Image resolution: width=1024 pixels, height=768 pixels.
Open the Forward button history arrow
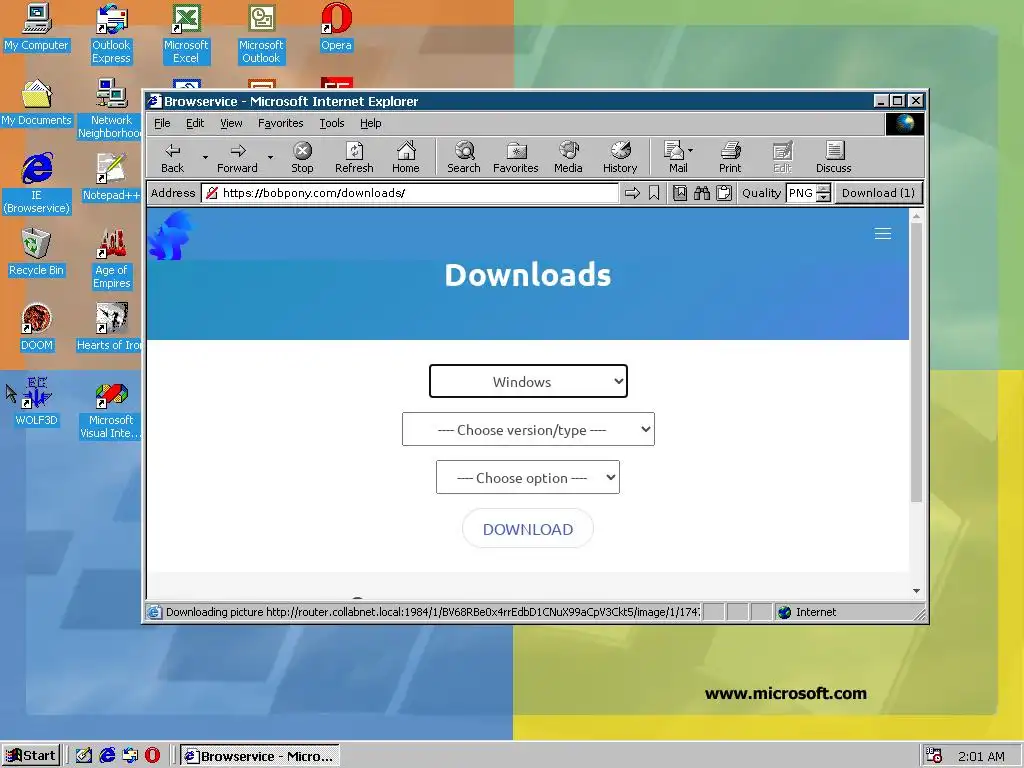click(x=270, y=157)
